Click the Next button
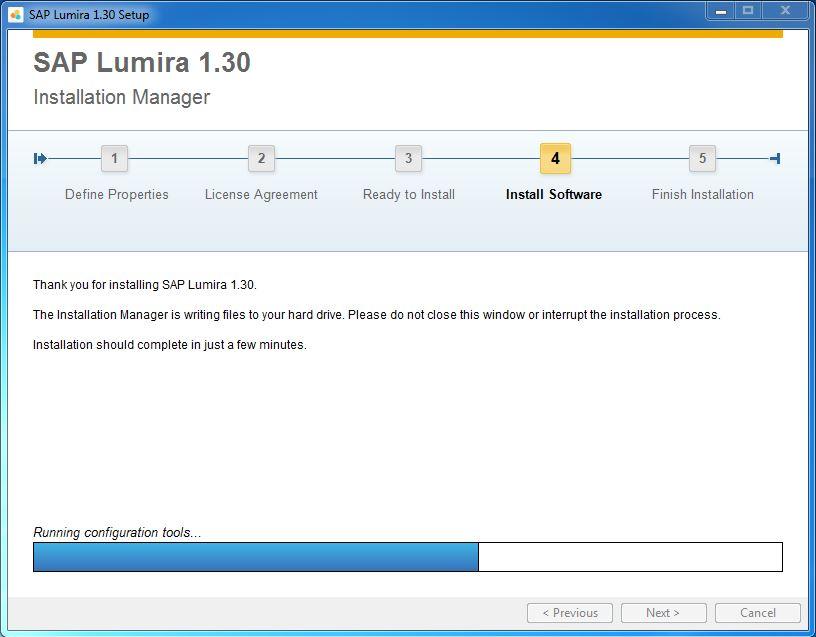The width and height of the screenshot is (816, 637). pyautogui.click(x=664, y=613)
